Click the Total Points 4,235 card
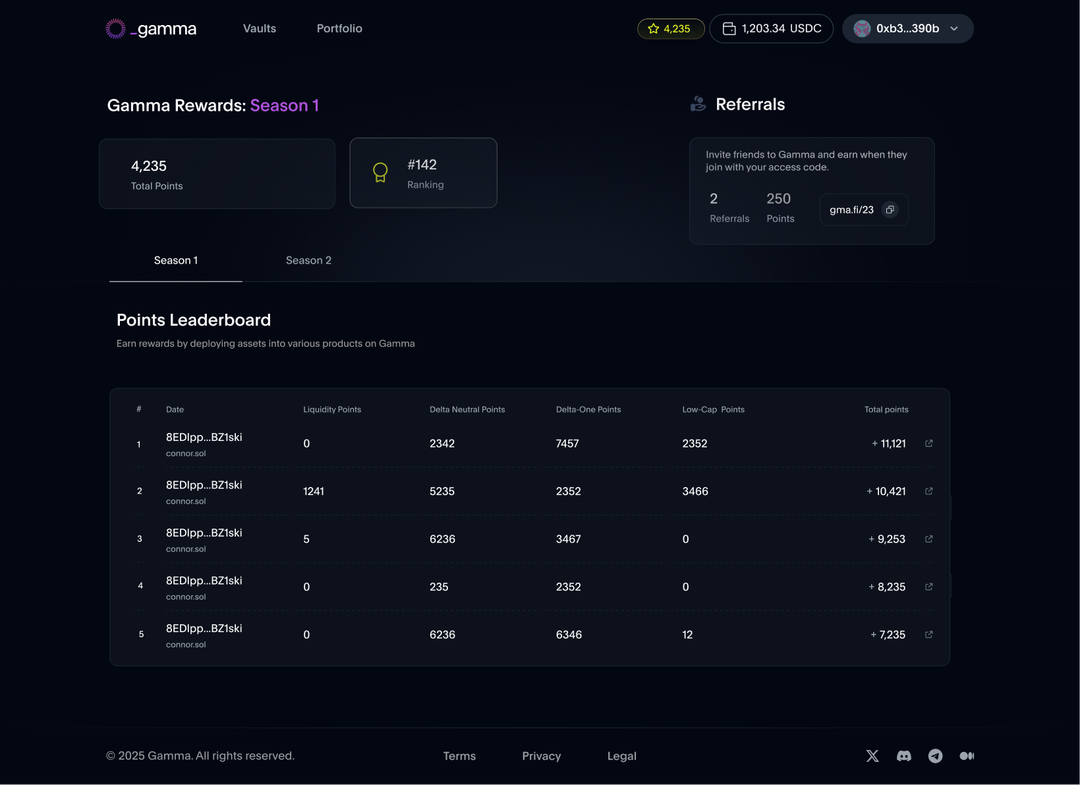The height and width of the screenshot is (785, 1080). (217, 174)
